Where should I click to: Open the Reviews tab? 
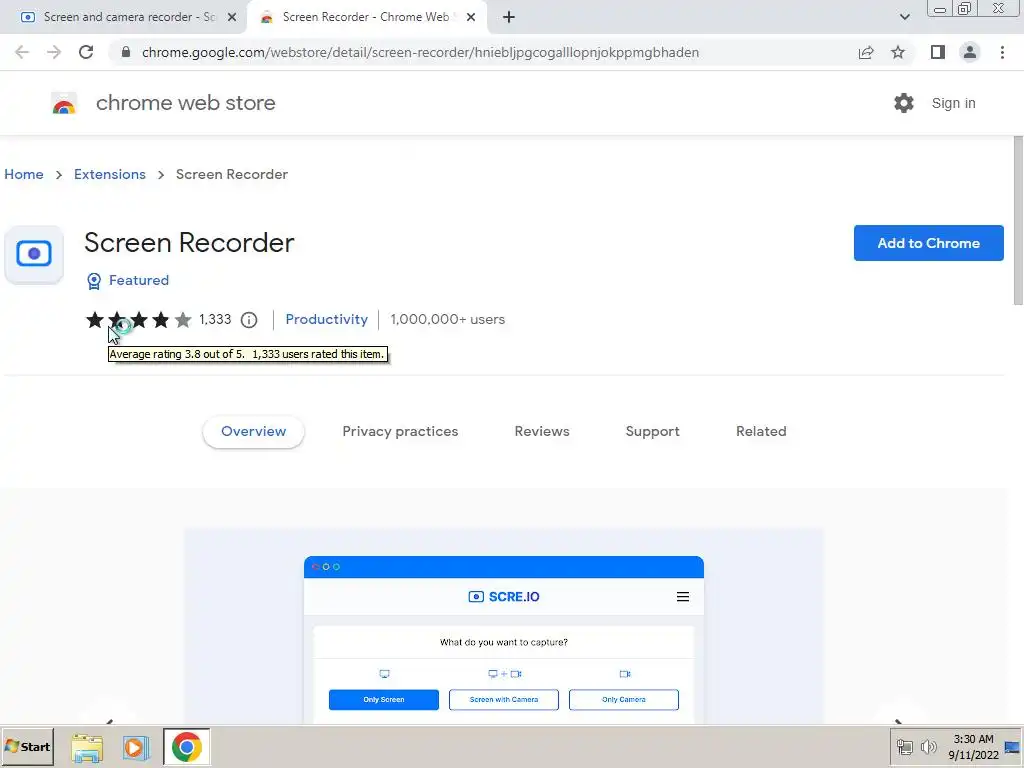tap(542, 431)
